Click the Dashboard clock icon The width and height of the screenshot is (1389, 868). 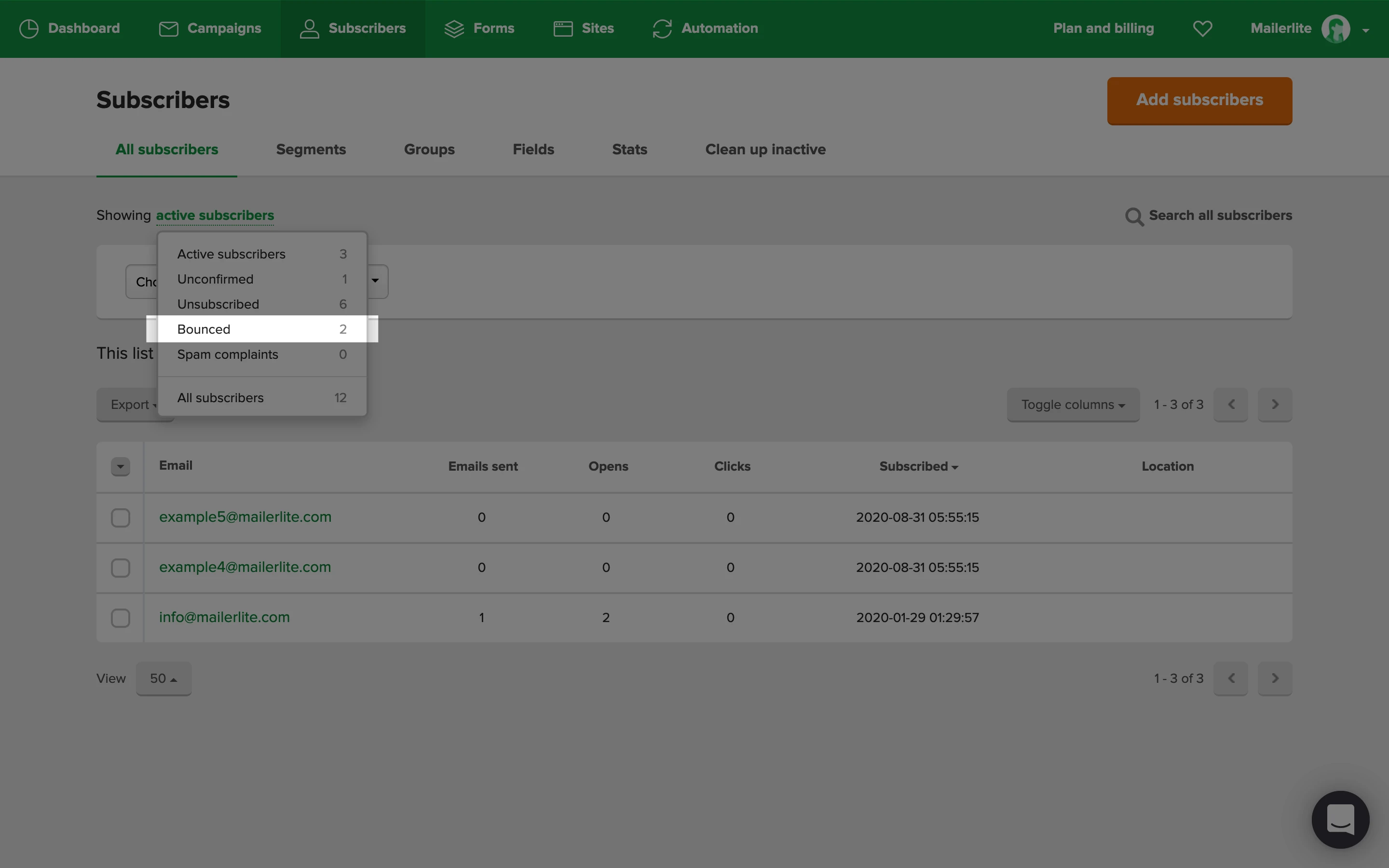click(x=29, y=29)
